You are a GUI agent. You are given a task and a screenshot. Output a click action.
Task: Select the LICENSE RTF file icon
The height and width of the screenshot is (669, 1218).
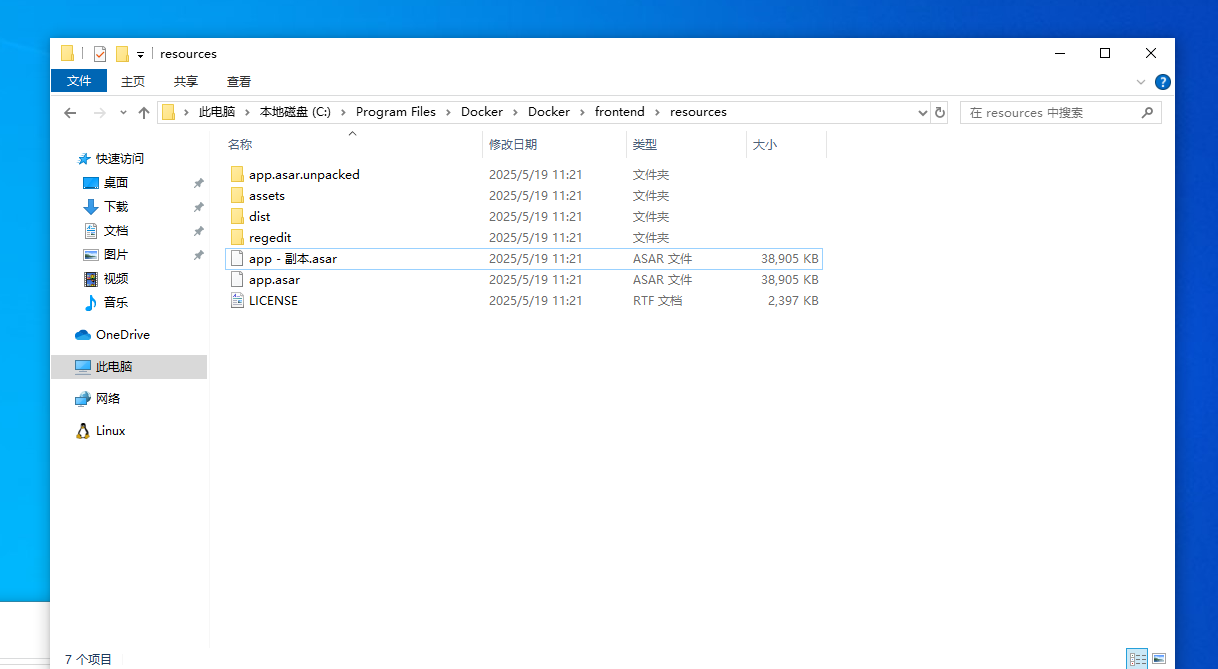pos(237,301)
